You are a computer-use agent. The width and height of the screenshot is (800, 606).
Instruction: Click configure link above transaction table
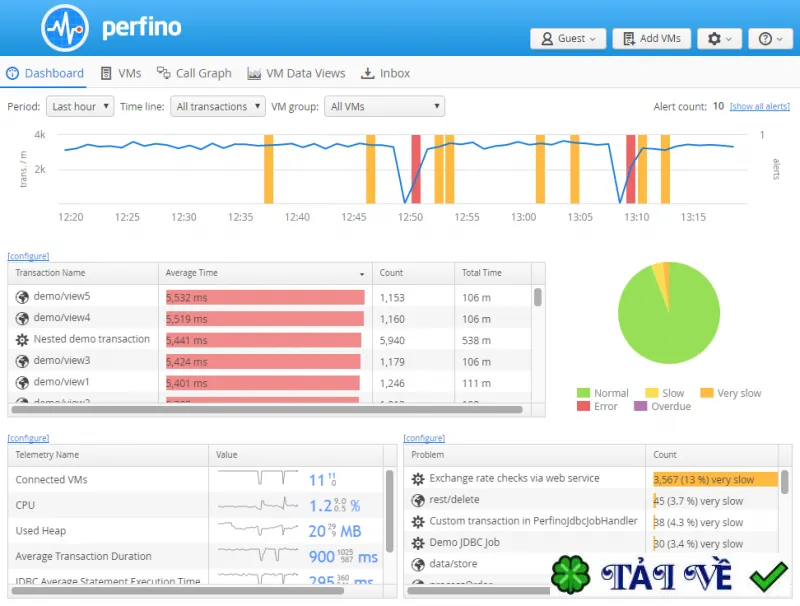pos(28,256)
